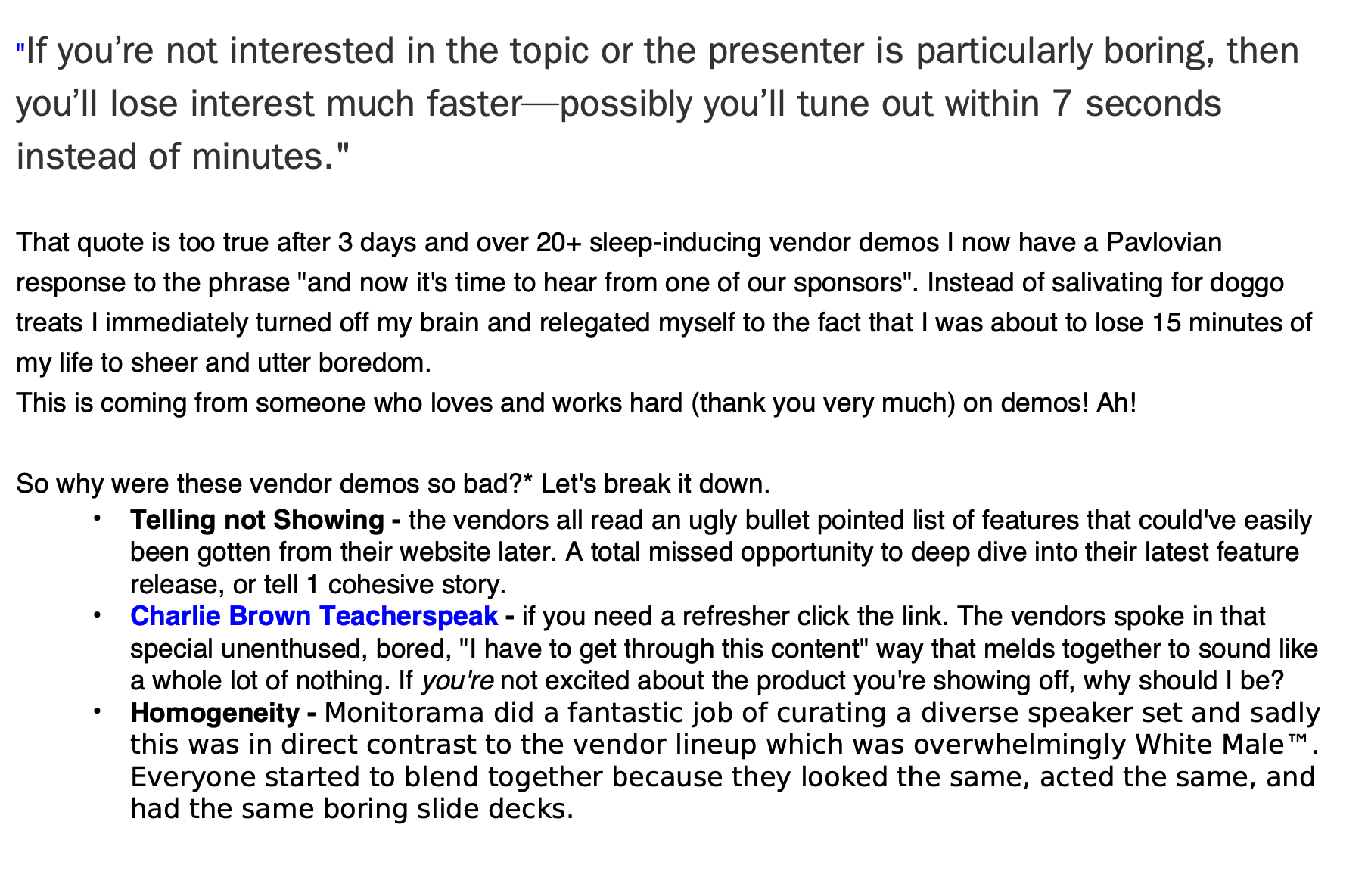
Task: Click the blue opening quotation mark link
Action: (20, 49)
